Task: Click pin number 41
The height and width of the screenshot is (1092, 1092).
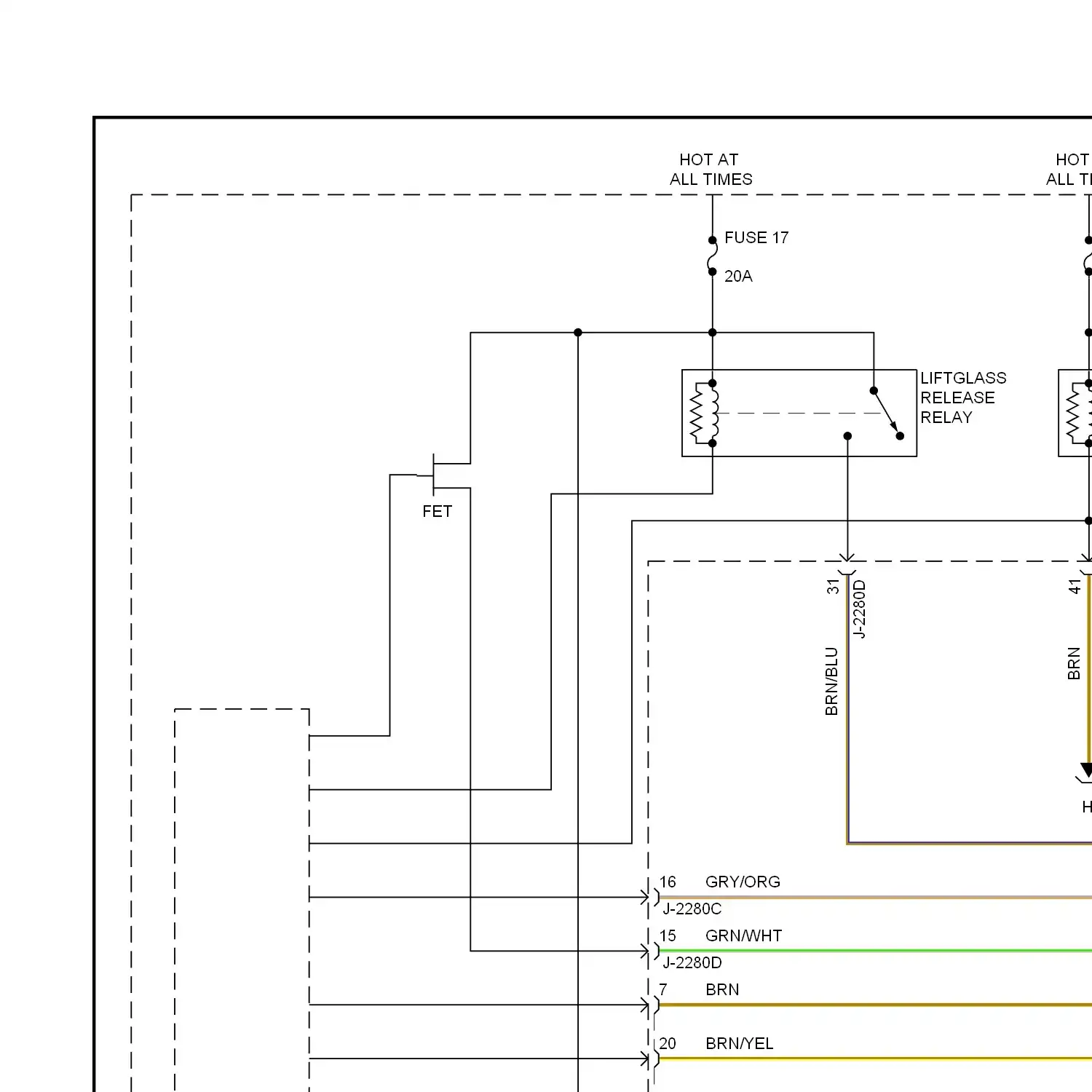Action: coord(1075,587)
